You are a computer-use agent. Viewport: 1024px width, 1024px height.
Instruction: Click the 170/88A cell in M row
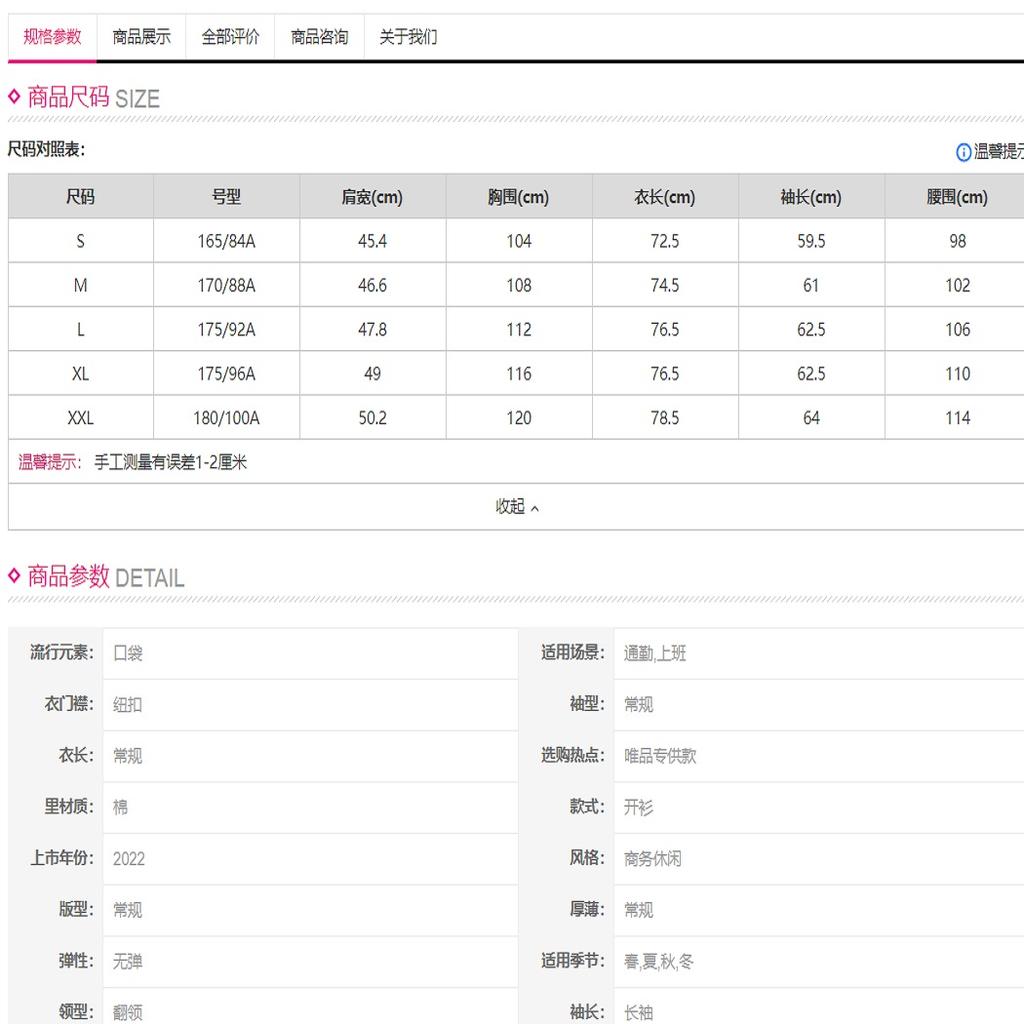coord(226,285)
